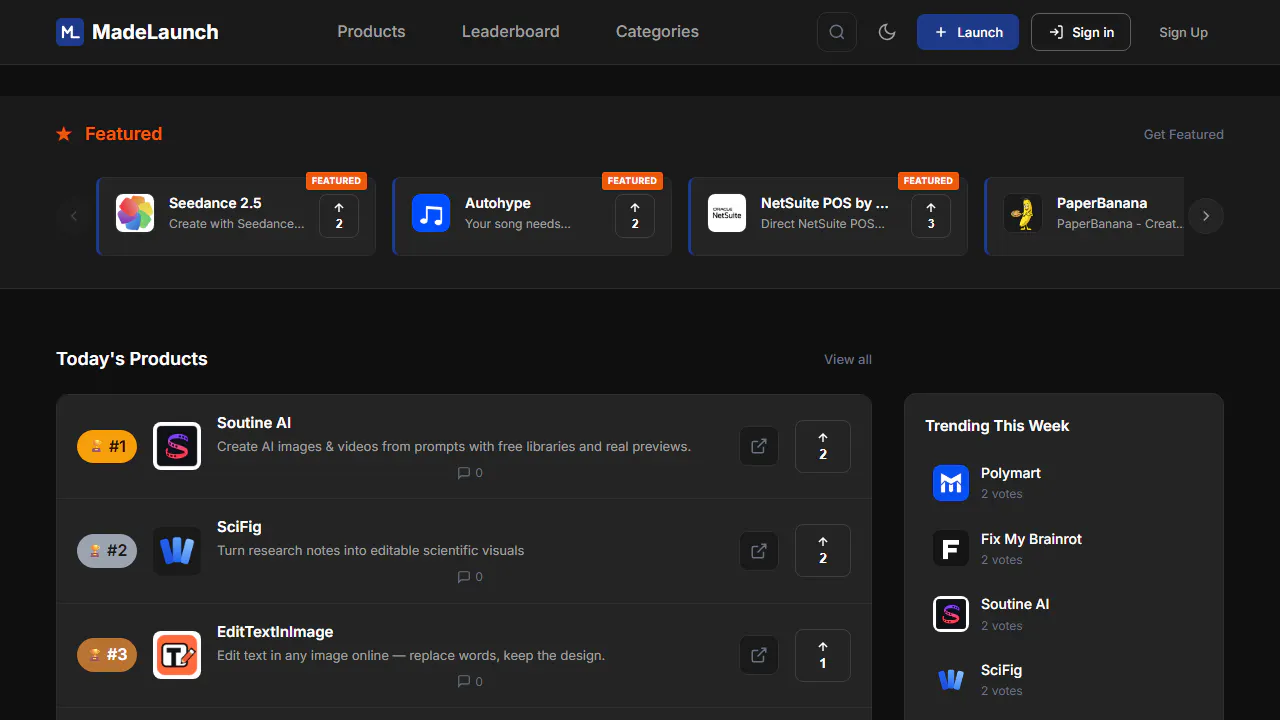Screen dimensions: 1280x720
Task: Click the Launch button
Action: (x=968, y=32)
